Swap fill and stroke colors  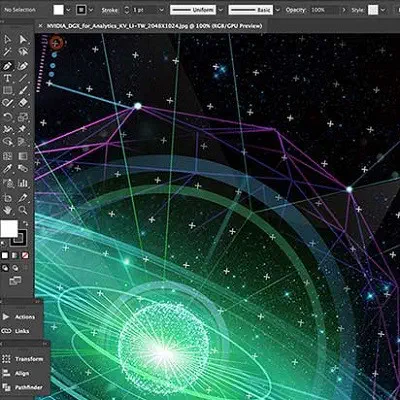click(25, 224)
